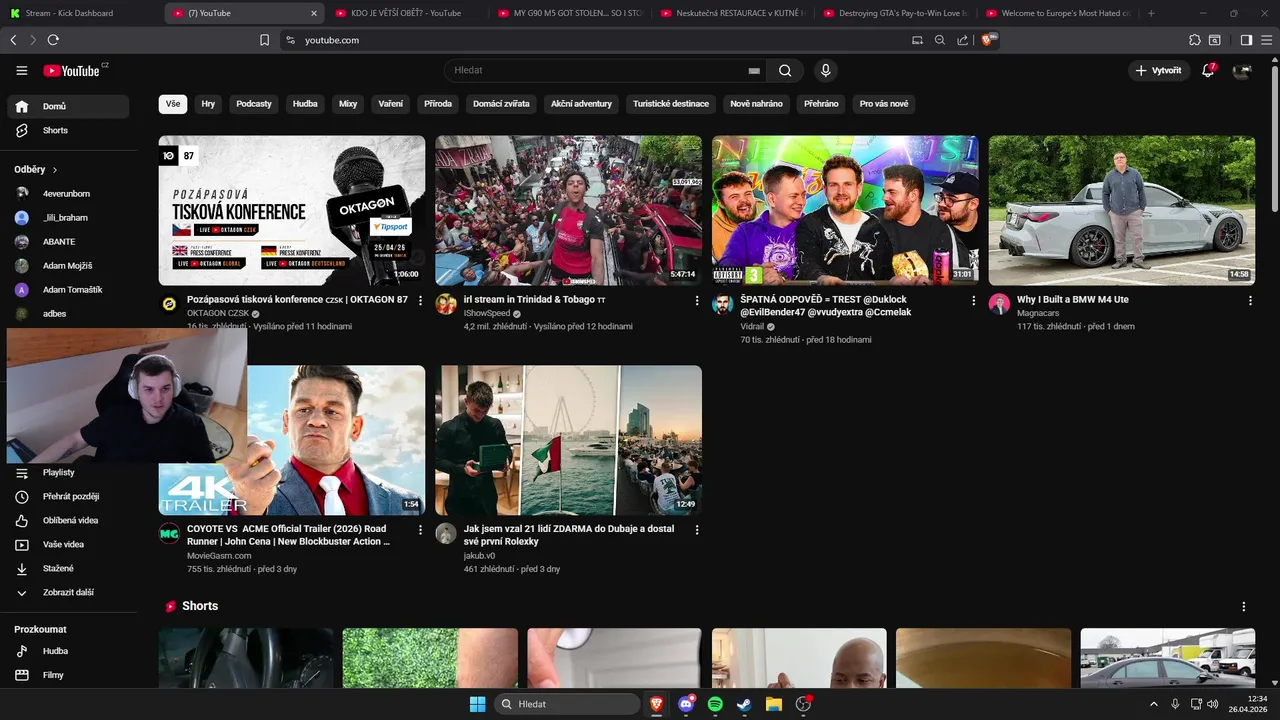This screenshot has height=720, width=1280.
Task: Open Oblíbená videa in sidebar
Action: click(x=68, y=520)
